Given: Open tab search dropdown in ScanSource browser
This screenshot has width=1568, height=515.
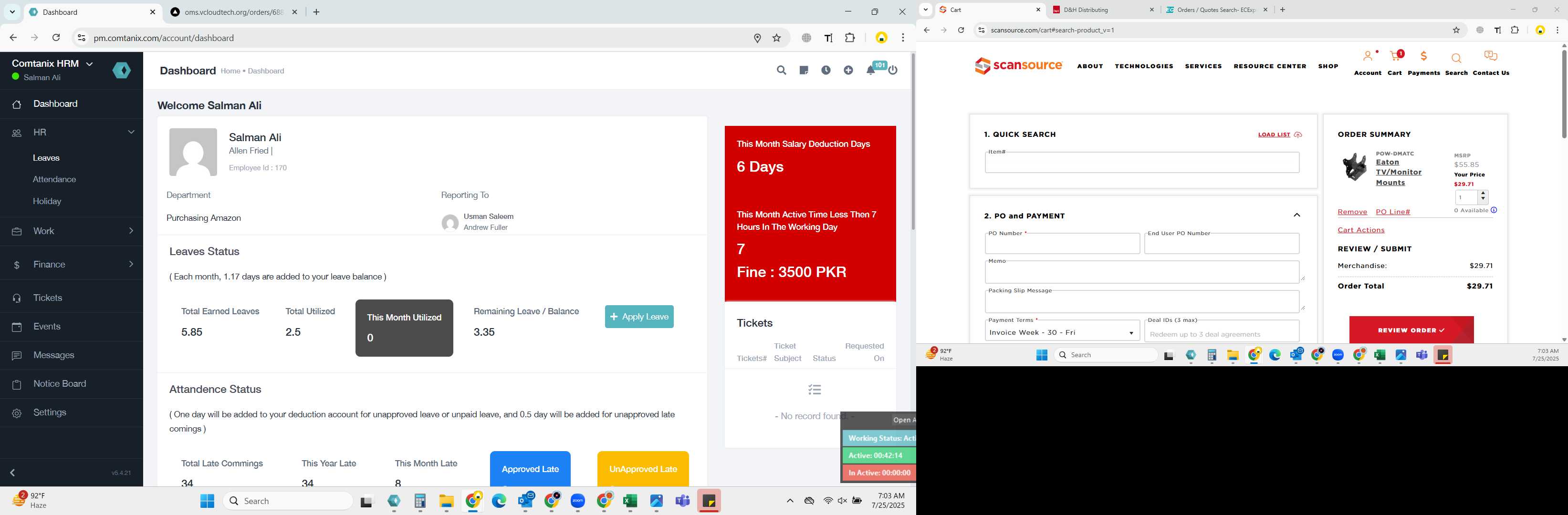Looking at the screenshot, I should 926,10.
